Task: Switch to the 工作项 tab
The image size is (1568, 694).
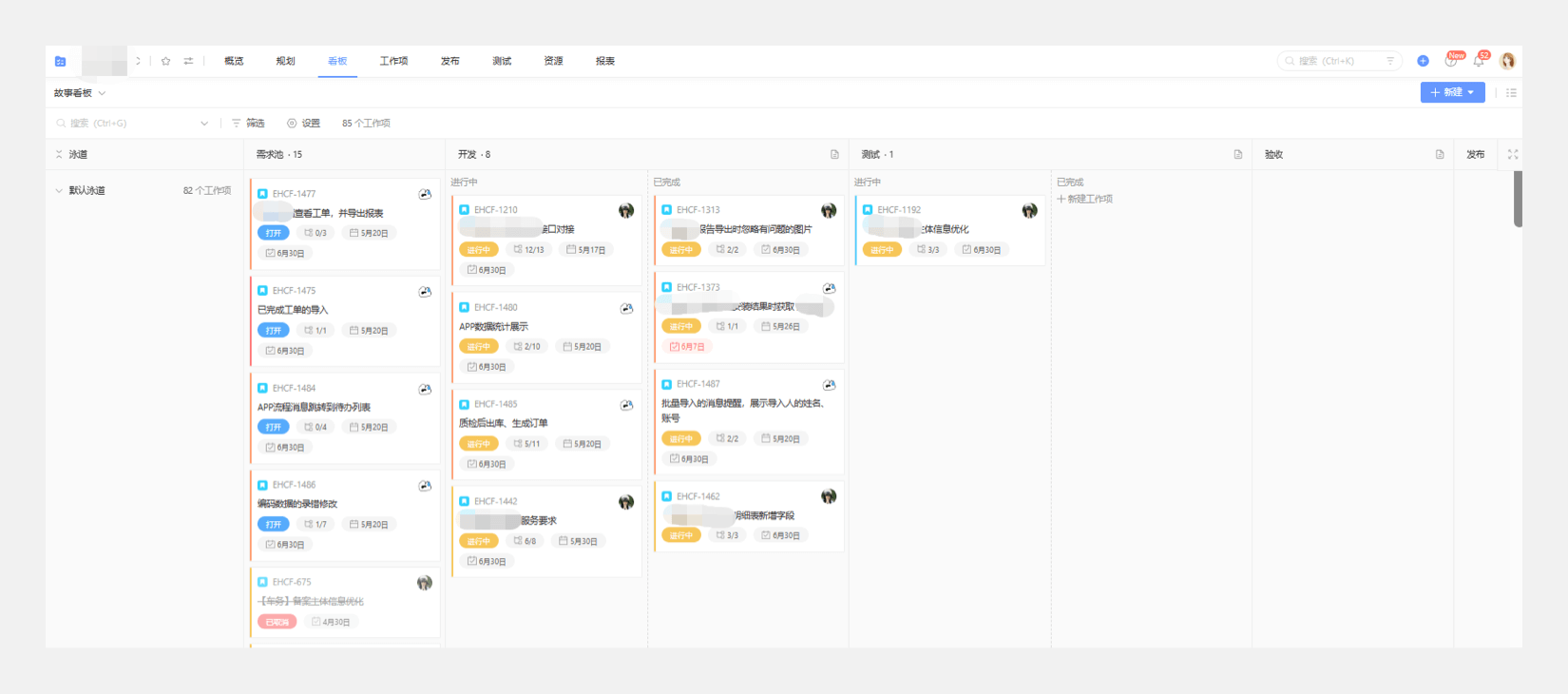Action: [x=393, y=61]
